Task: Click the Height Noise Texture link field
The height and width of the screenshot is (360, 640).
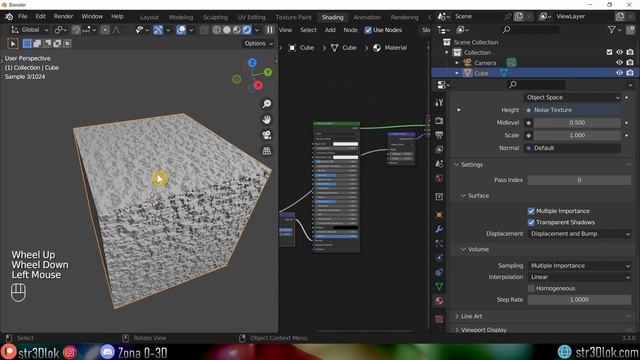Action: [x=572, y=110]
